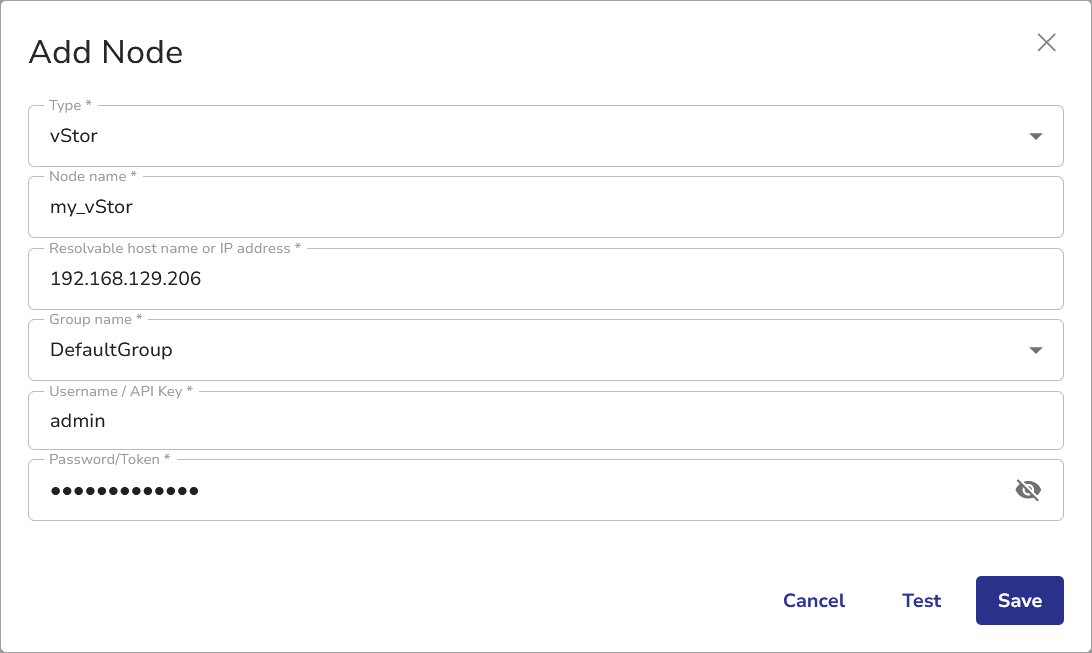
Task: Click the Add Node dialog title
Action: [106, 52]
